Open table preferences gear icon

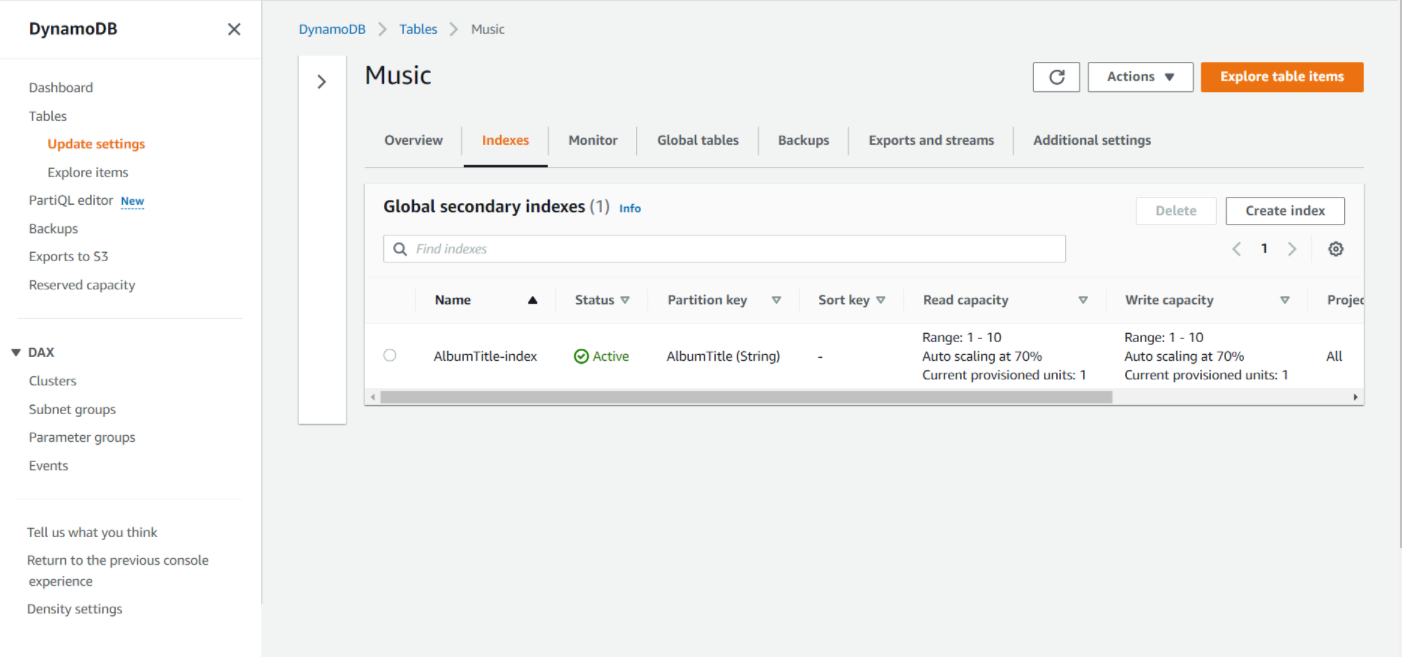point(1335,249)
